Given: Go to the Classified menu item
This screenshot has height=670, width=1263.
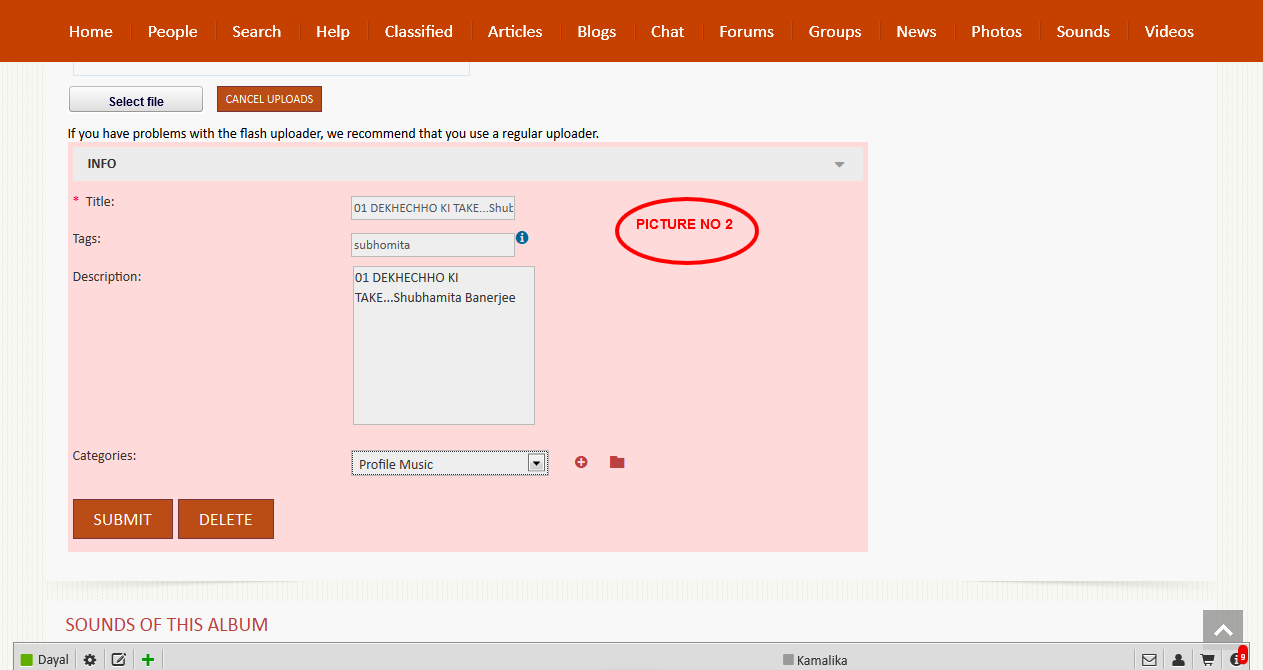Looking at the screenshot, I should pyautogui.click(x=418, y=31).
